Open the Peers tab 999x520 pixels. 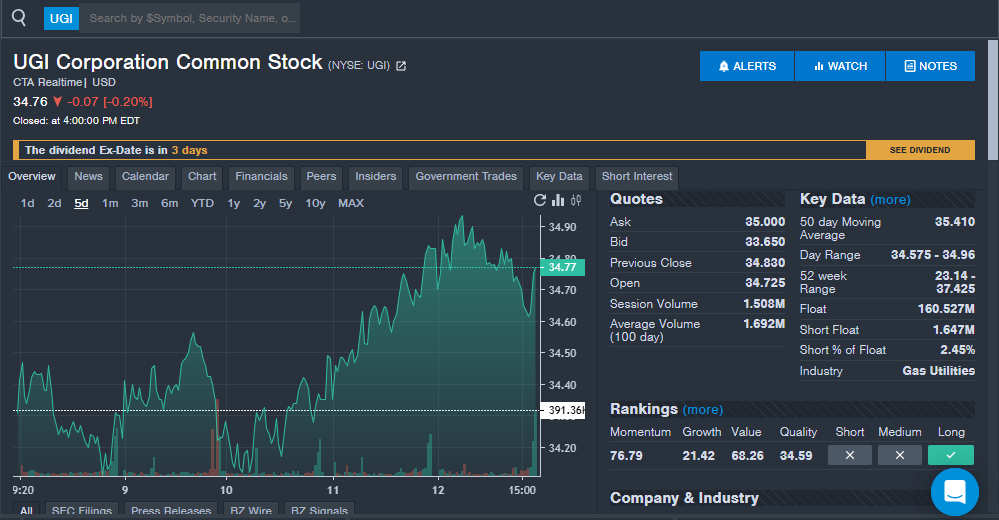point(321,177)
